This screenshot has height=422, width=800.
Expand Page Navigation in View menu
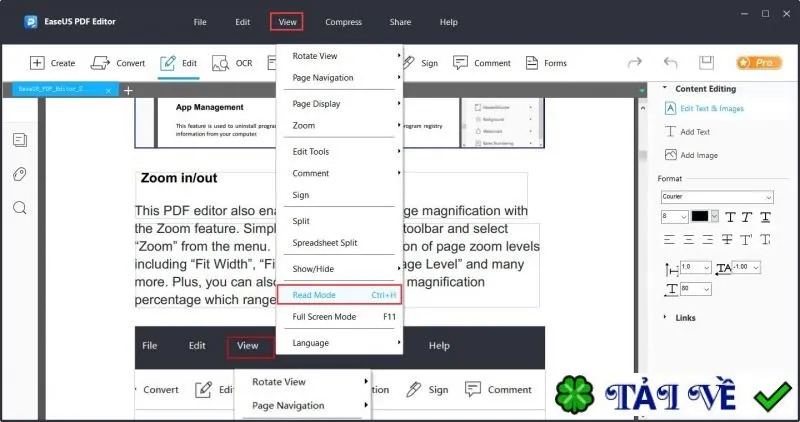tap(340, 78)
